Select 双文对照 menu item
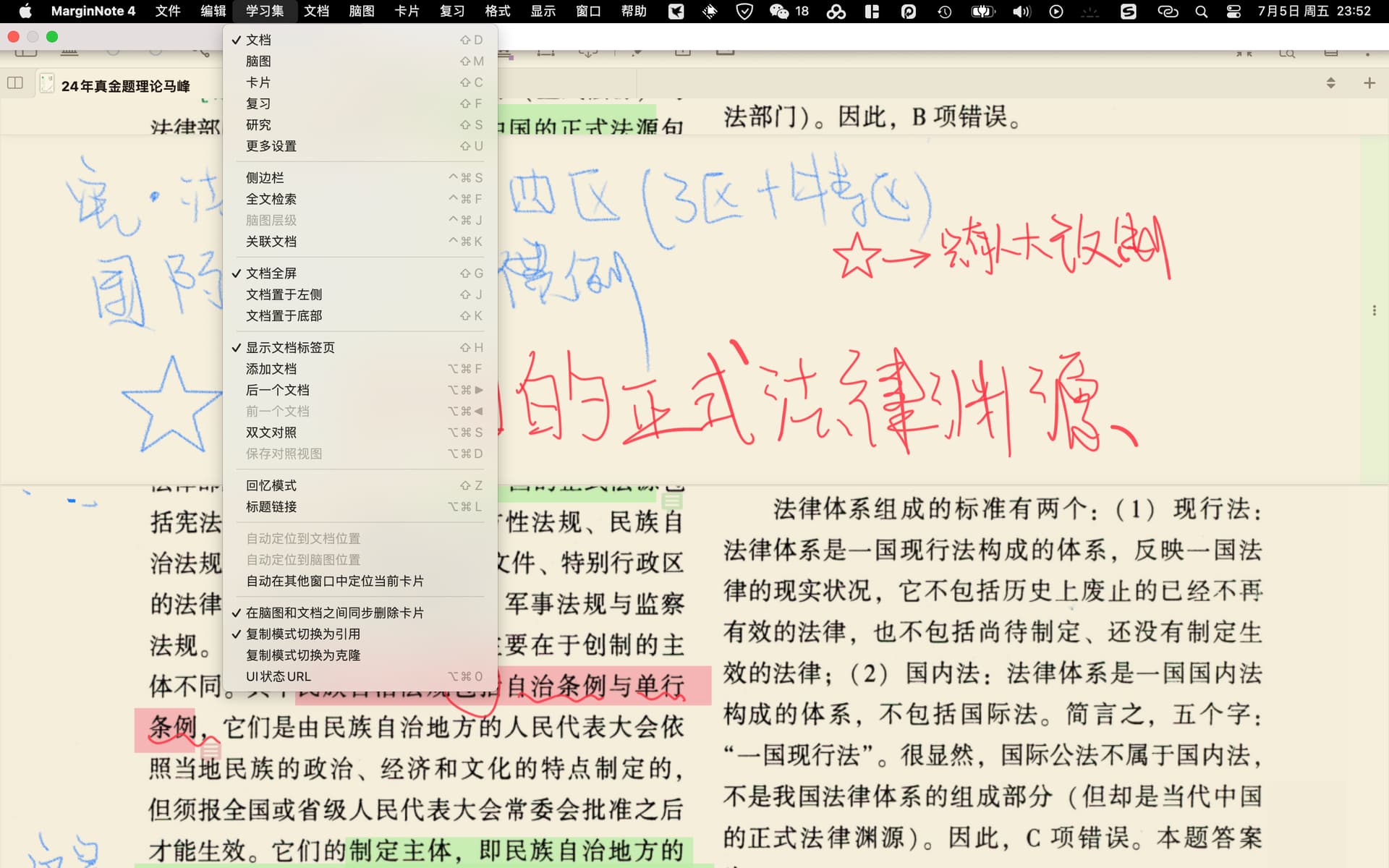The image size is (1389, 868). click(360, 433)
